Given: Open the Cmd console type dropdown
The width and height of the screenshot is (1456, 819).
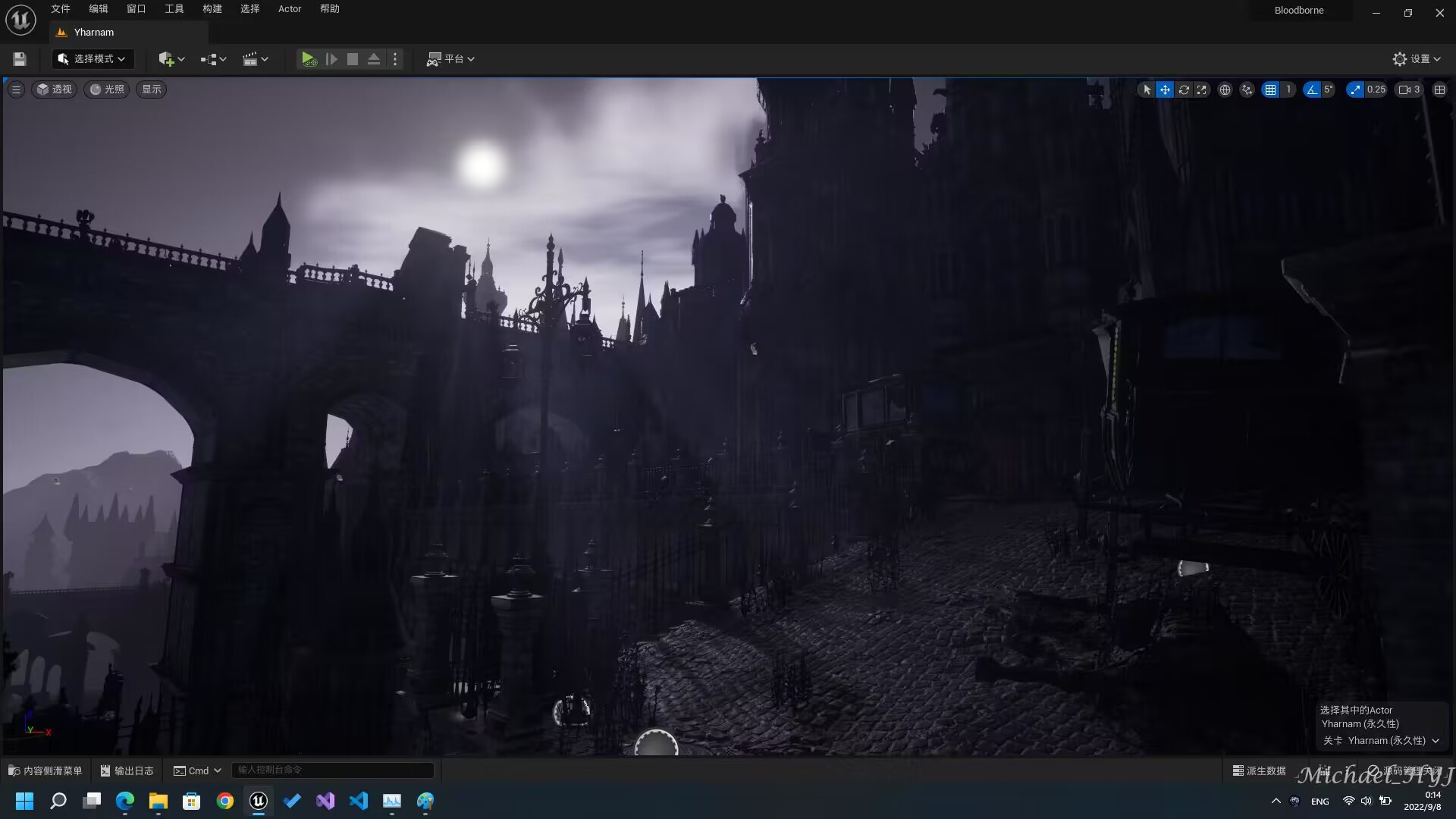Looking at the screenshot, I should click(197, 770).
